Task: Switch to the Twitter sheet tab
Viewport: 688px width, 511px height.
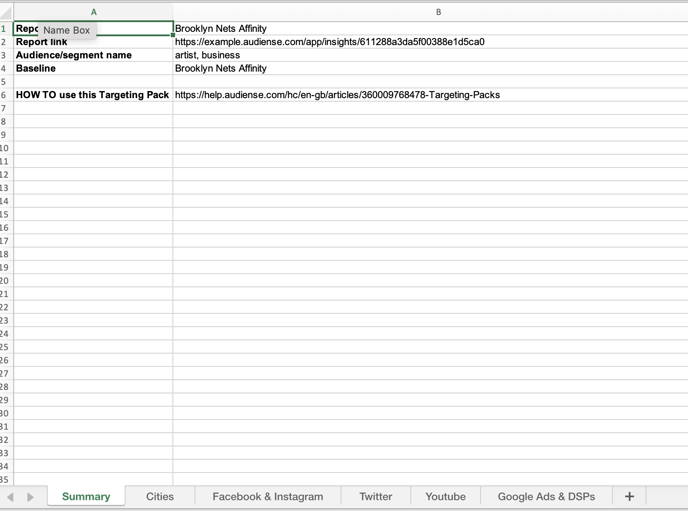Action: [376, 497]
